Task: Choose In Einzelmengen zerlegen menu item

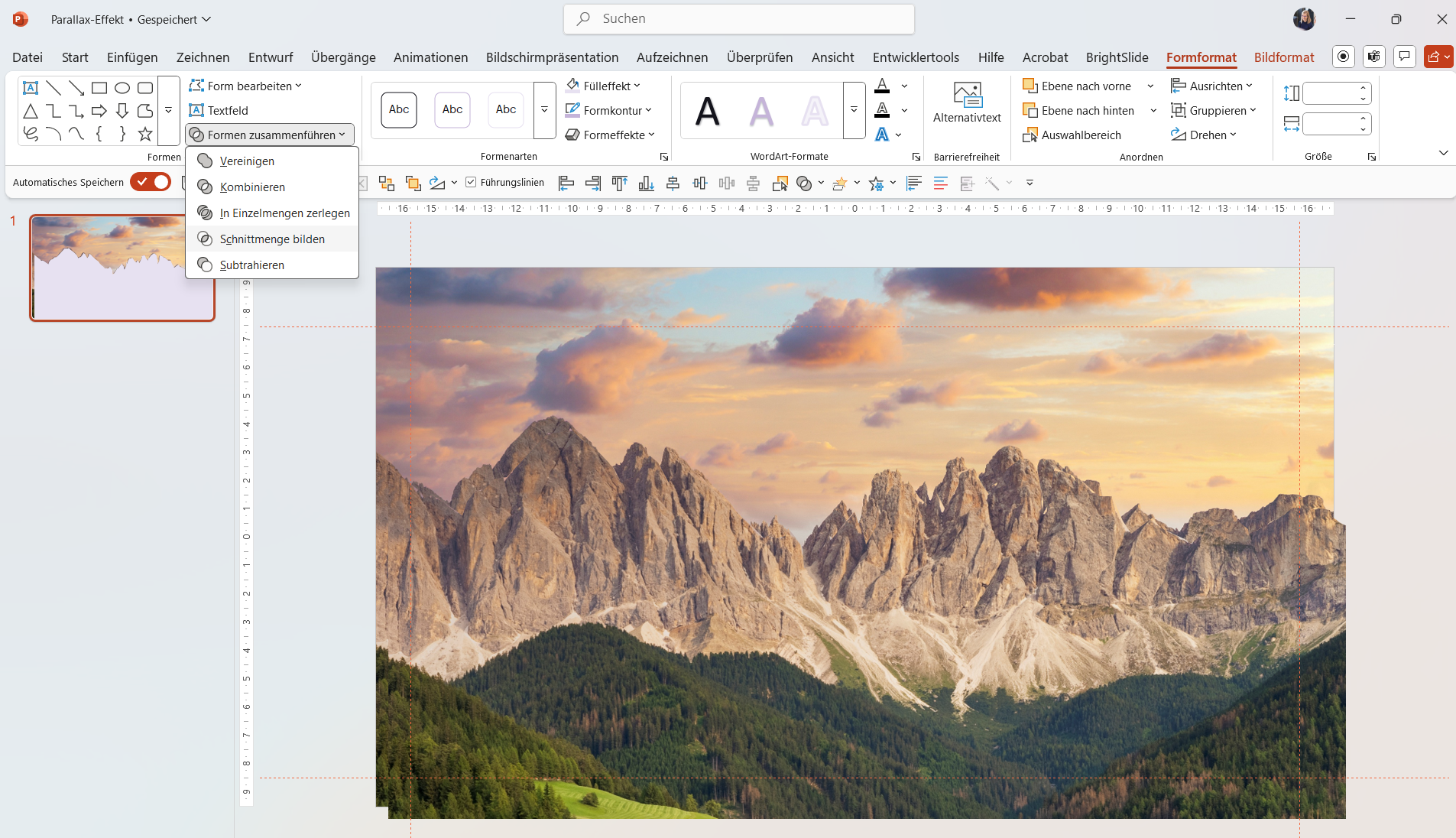Action: (272, 213)
